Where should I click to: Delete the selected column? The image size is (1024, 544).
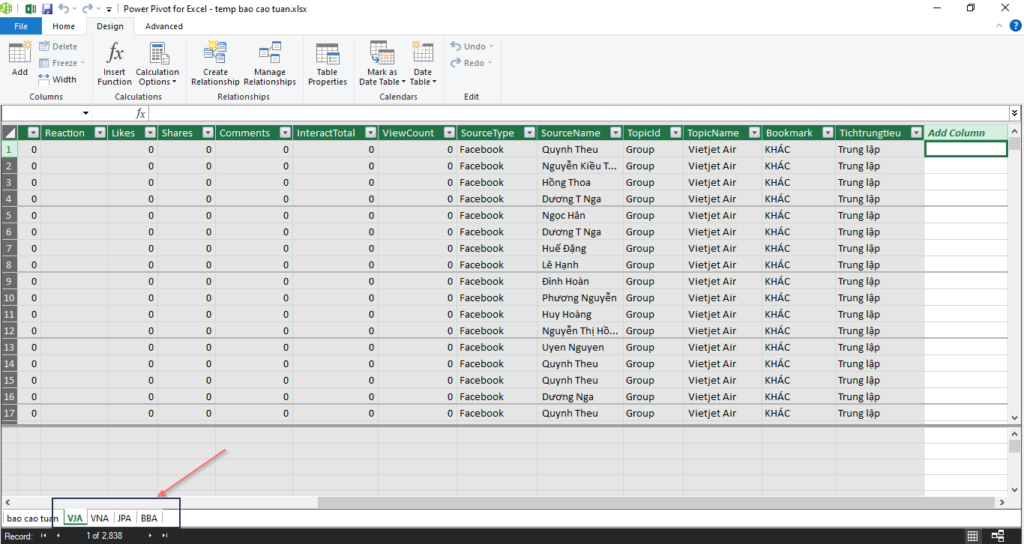point(58,46)
